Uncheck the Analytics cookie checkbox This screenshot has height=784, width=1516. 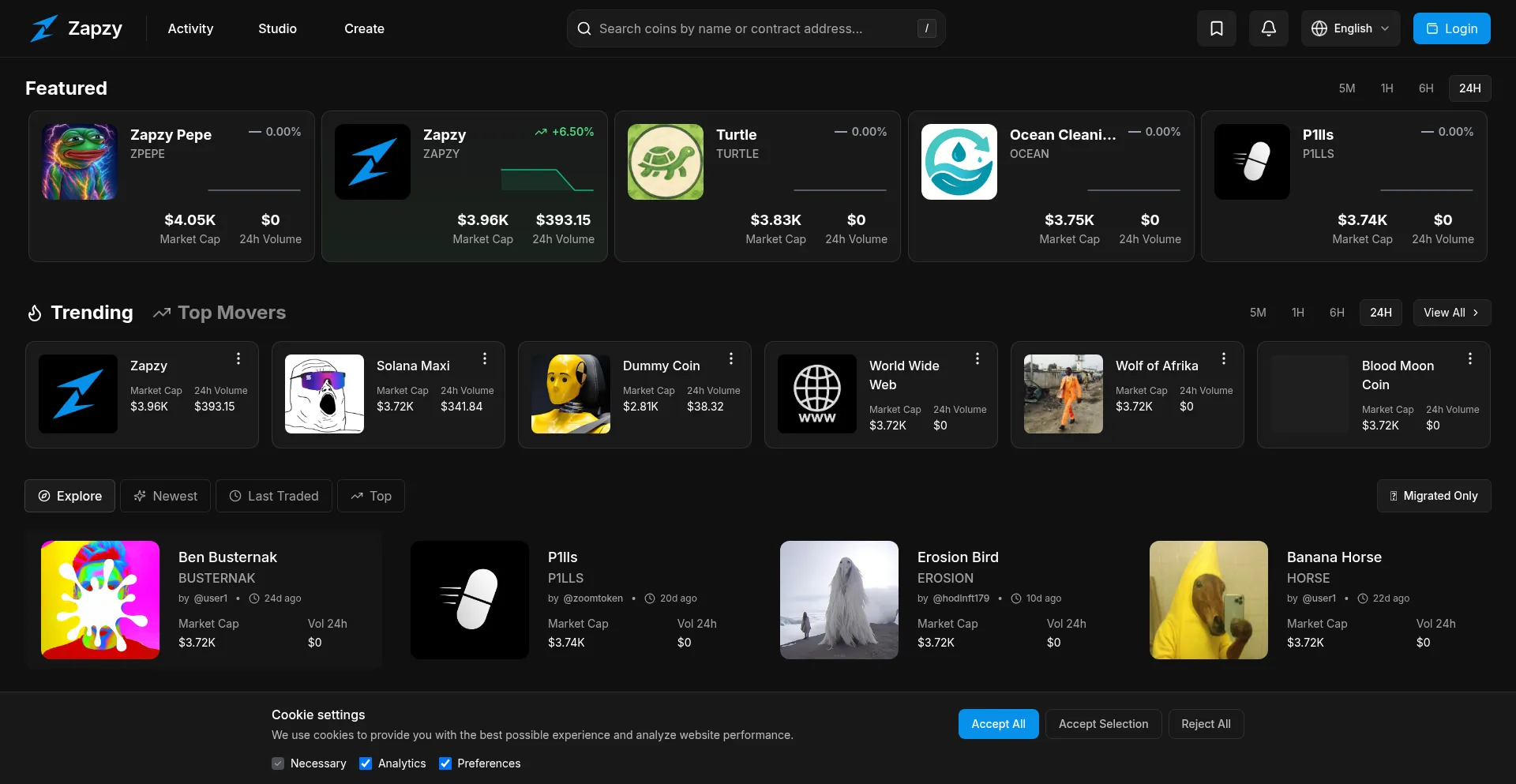[x=366, y=763]
